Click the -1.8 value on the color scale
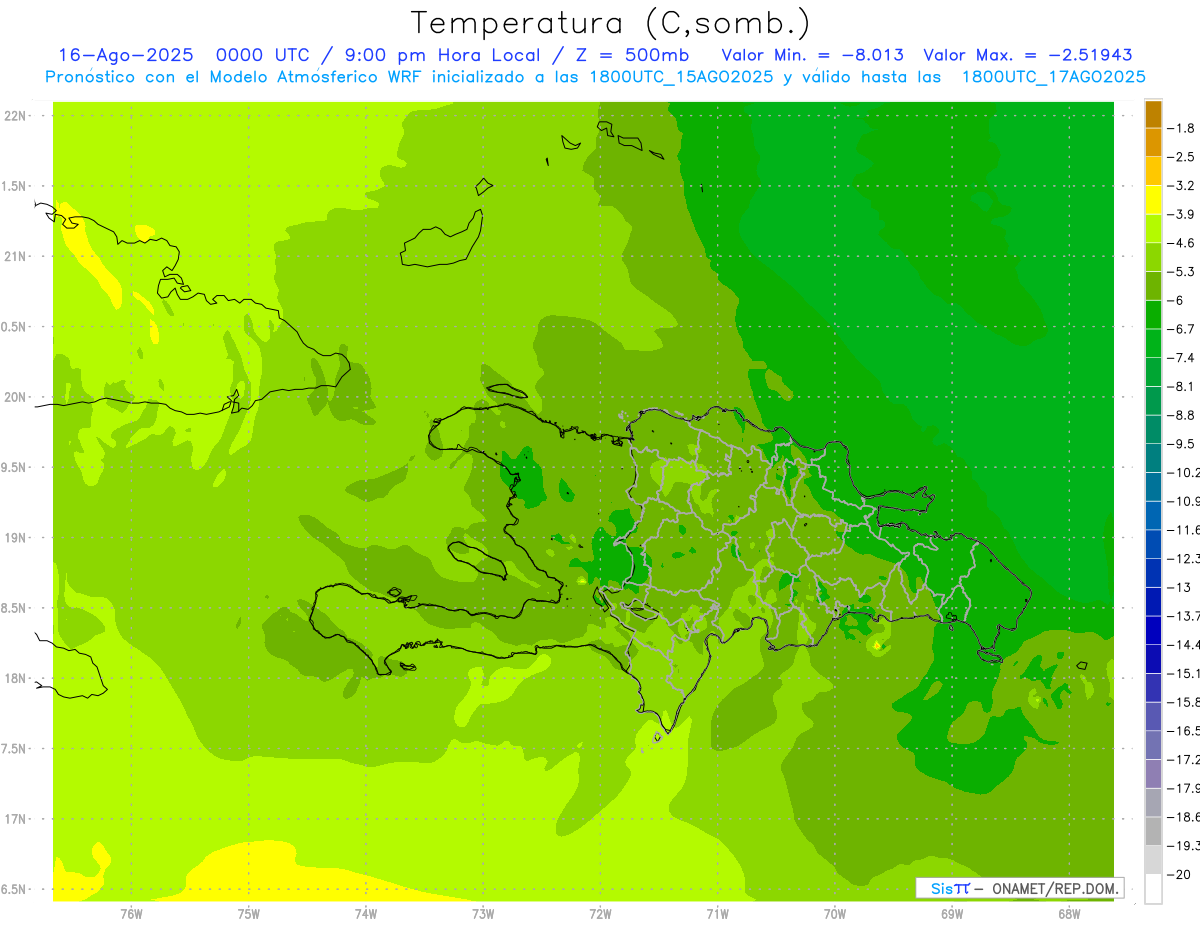 click(1183, 128)
